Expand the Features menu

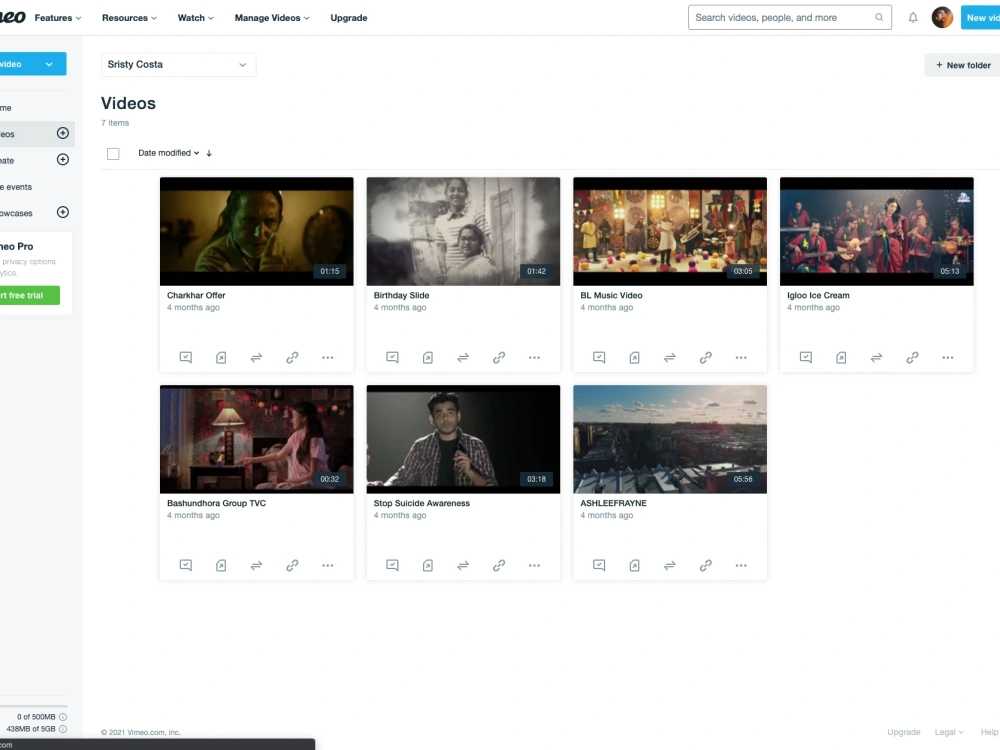[57, 18]
